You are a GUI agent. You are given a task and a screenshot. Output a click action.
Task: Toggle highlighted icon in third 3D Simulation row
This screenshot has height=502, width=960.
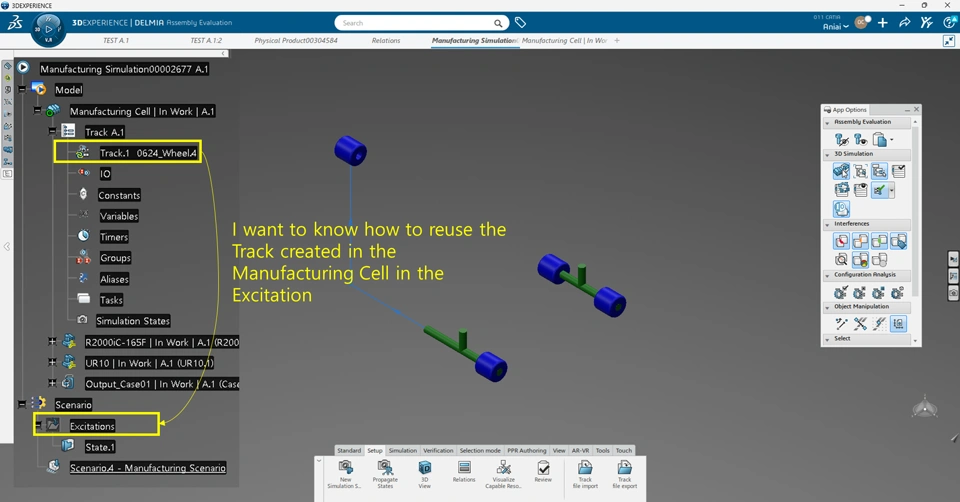click(842, 209)
